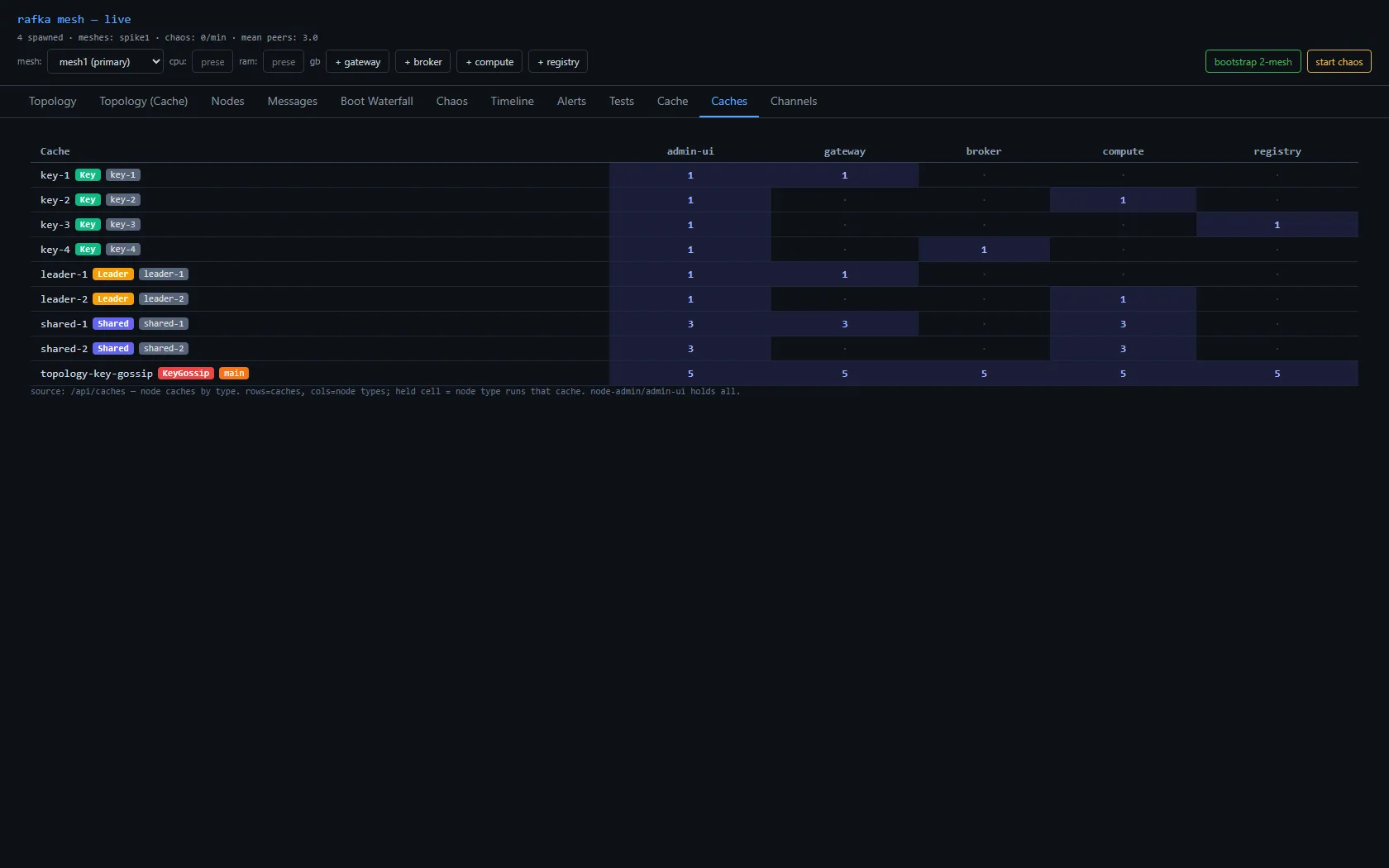Click the admin-ui column header
Screen dimensions: 1389x868
(x=690, y=151)
